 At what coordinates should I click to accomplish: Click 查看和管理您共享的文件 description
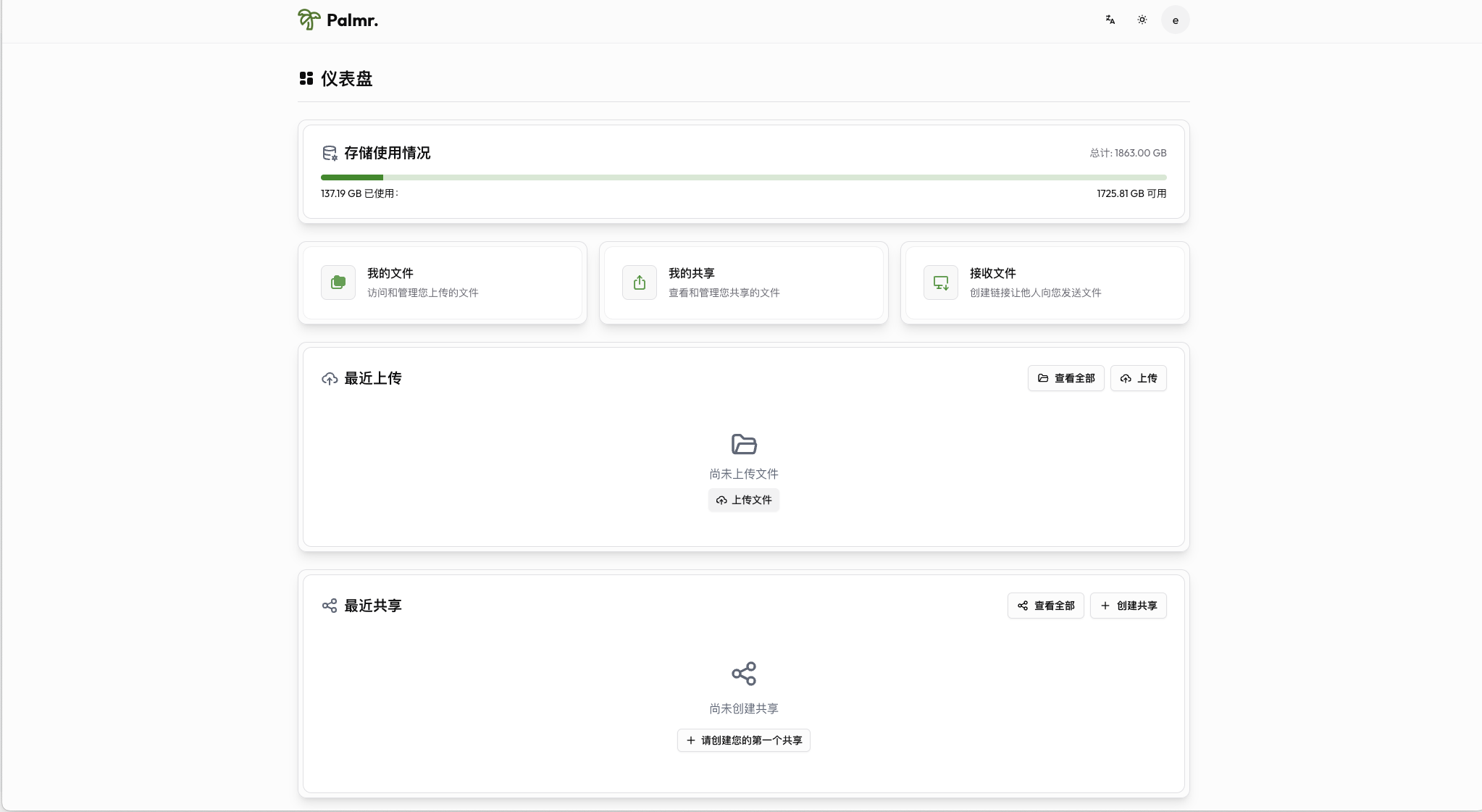point(724,293)
